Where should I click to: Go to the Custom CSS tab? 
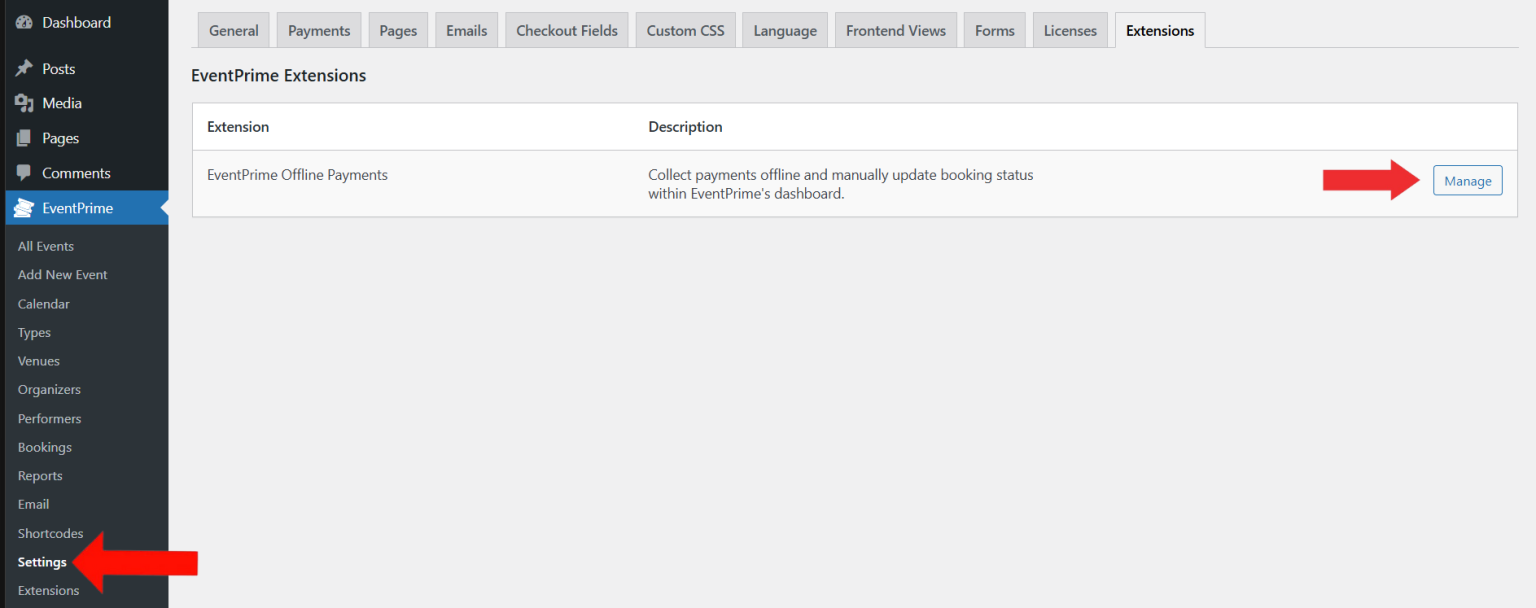click(685, 31)
